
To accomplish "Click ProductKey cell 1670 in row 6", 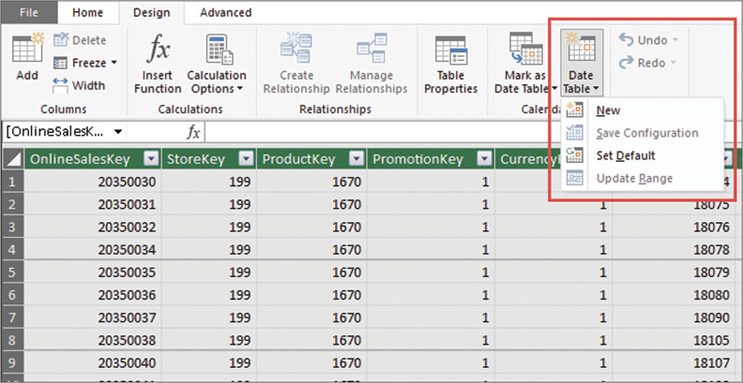I will click(311, 295).
